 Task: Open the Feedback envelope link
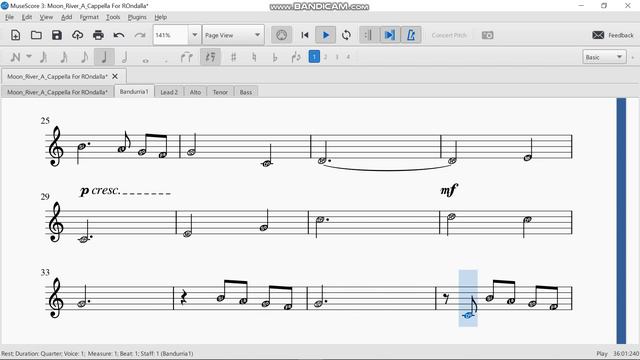click(613, 35)
